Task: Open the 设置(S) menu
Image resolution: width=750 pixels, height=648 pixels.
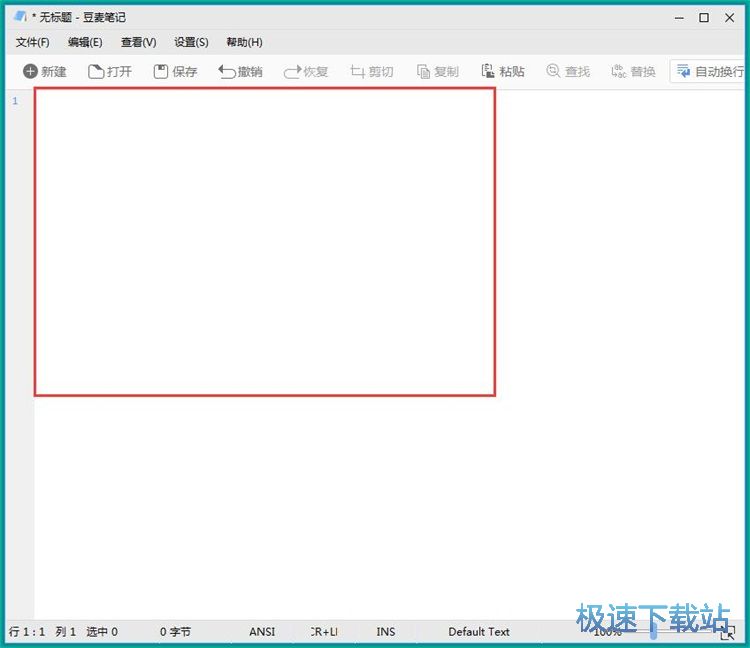Action: (x=191, y=42)
